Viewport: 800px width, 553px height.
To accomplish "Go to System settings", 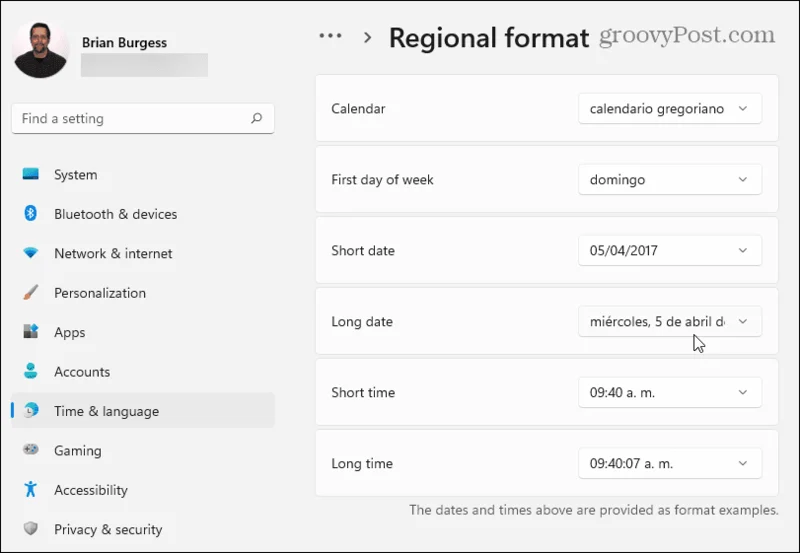I will coord(143,174).
